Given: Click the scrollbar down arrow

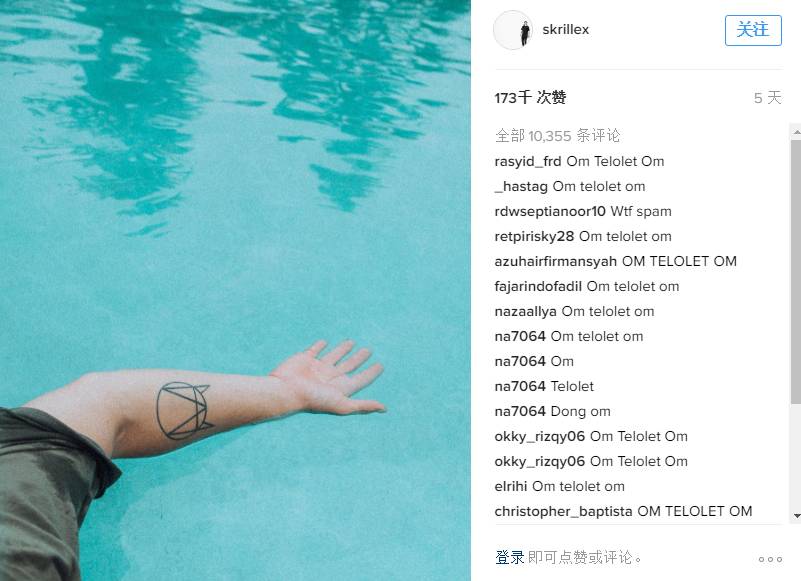Looking at the screenshot, I should tap(796, 516).
